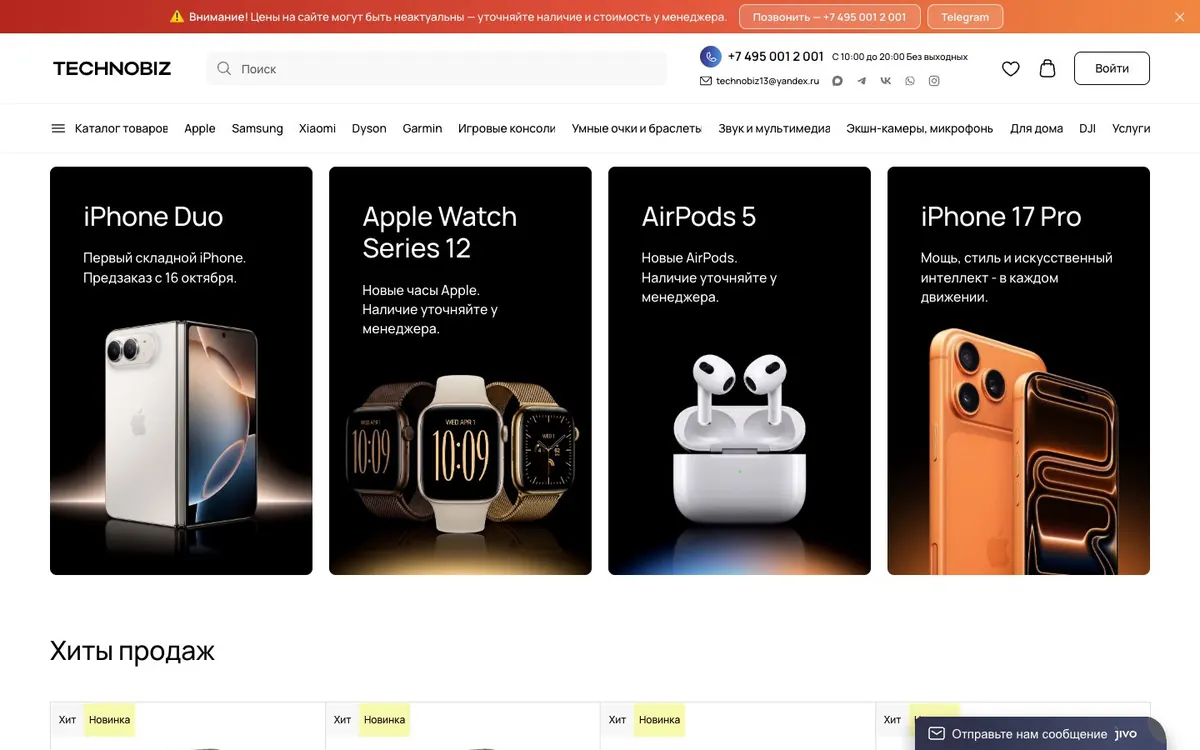
Task: Open the chat-bubble messenger icon beside the email
Action: click(838, 81)
